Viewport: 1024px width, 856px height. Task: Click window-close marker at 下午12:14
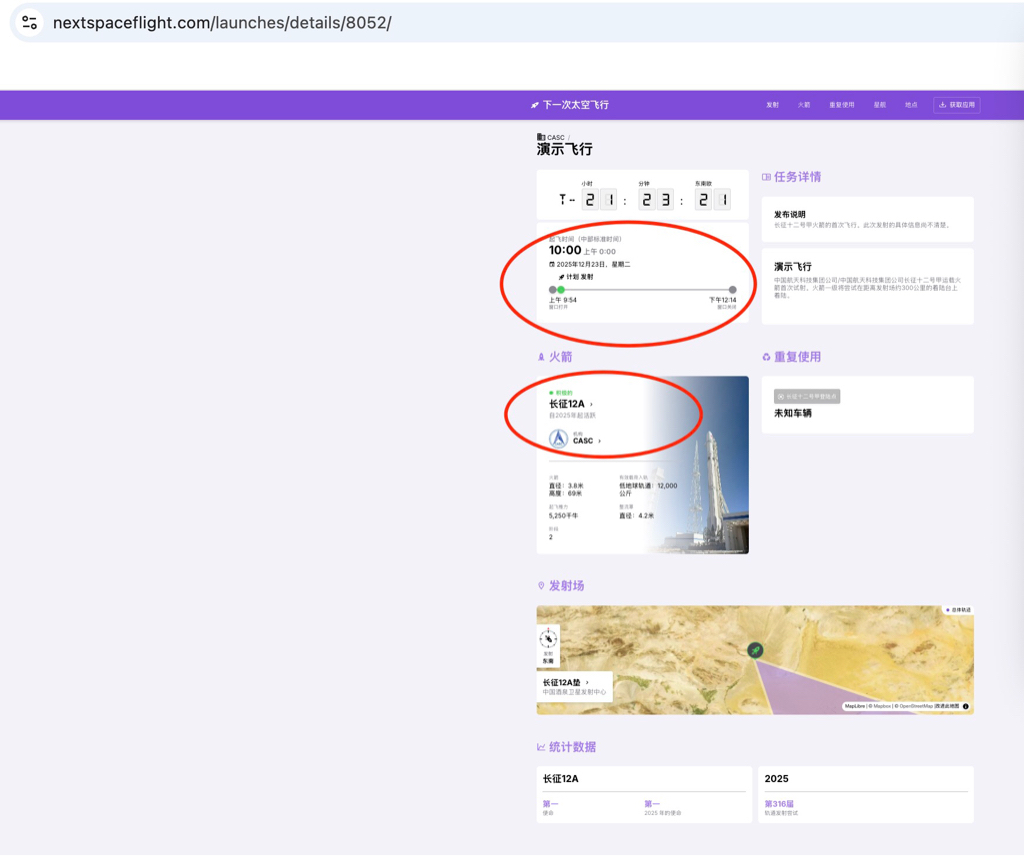click(732, 289)
